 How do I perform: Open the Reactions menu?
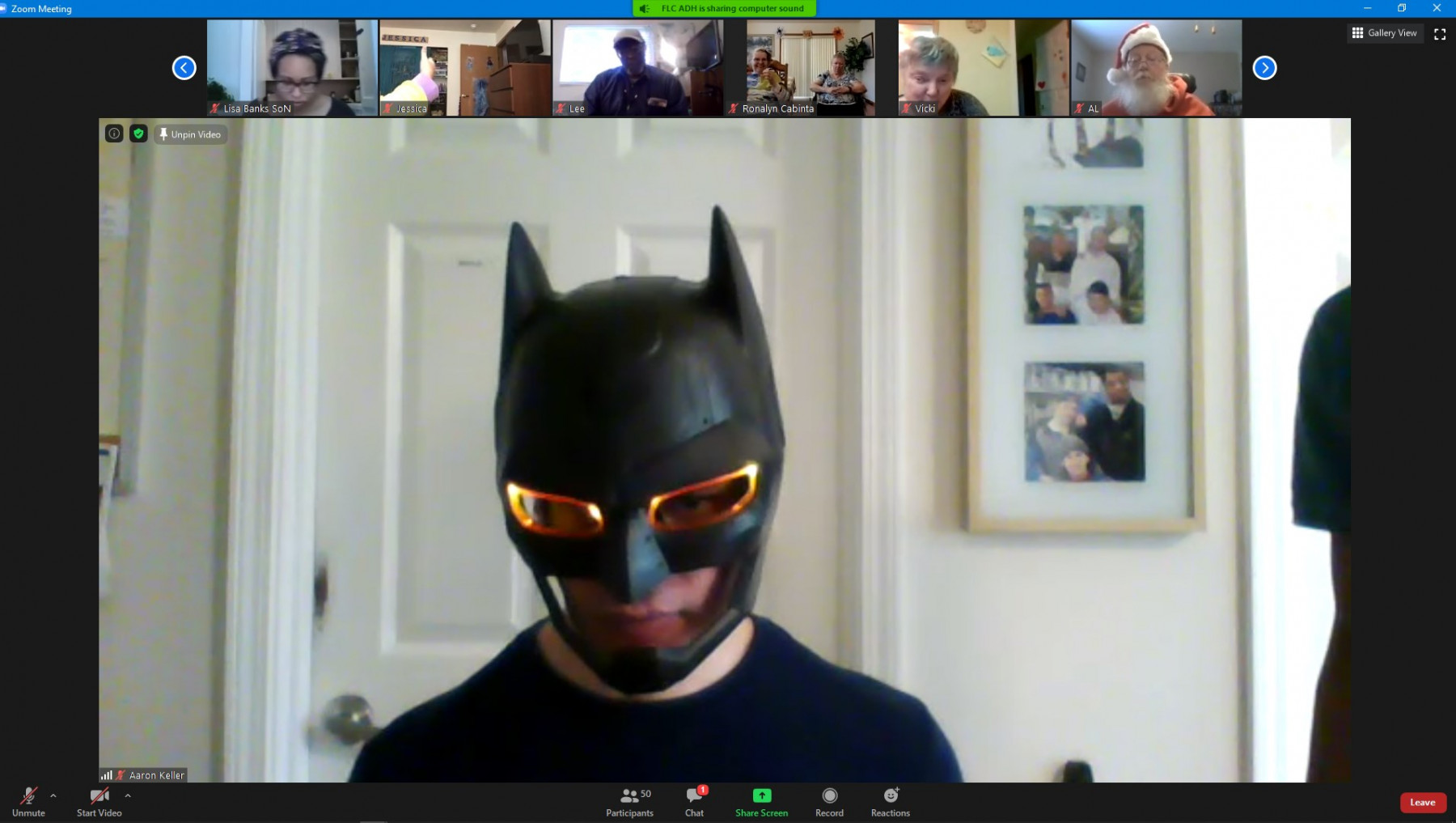coord(891,802)
